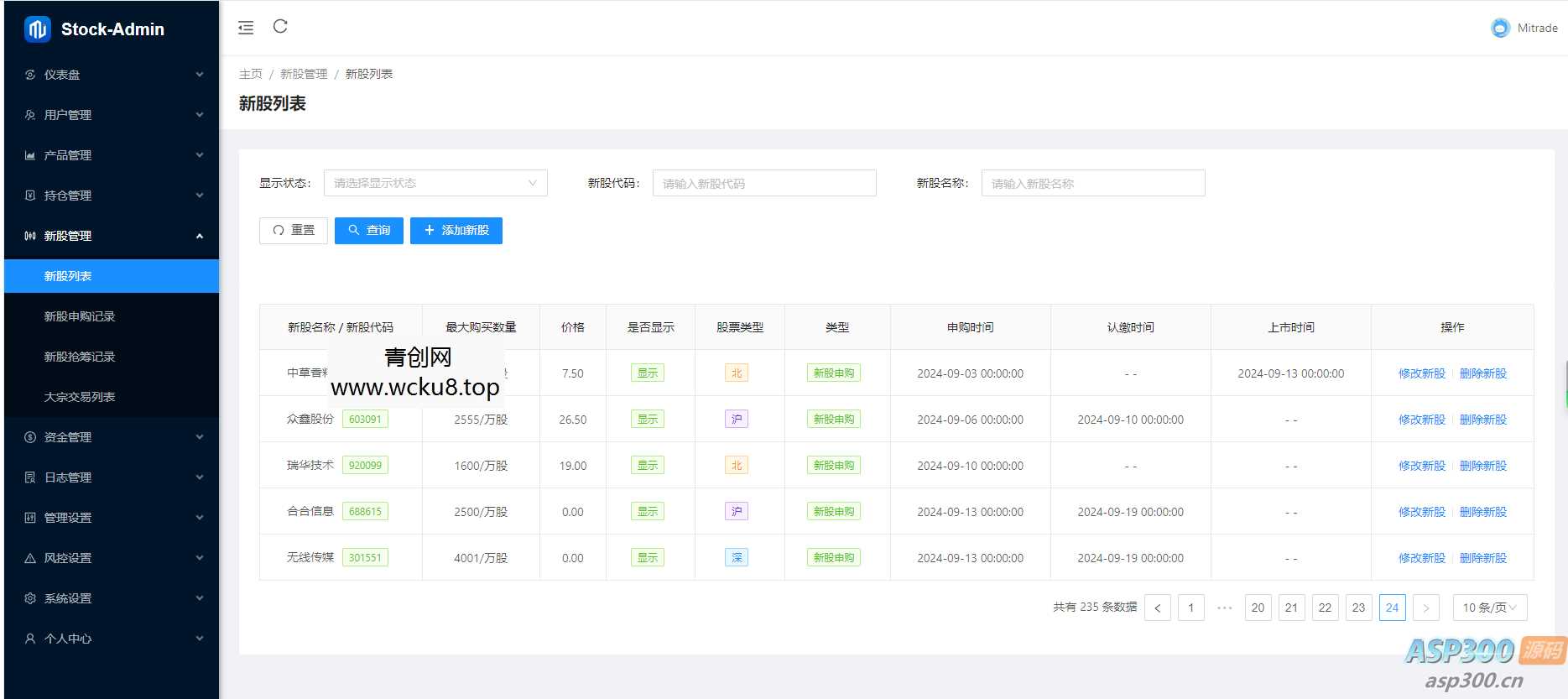Image resolution: width=1568 pixels, height=699 pixels.
Task: Click the 持仓管理 sidebar icon
Action: point(30,196)
